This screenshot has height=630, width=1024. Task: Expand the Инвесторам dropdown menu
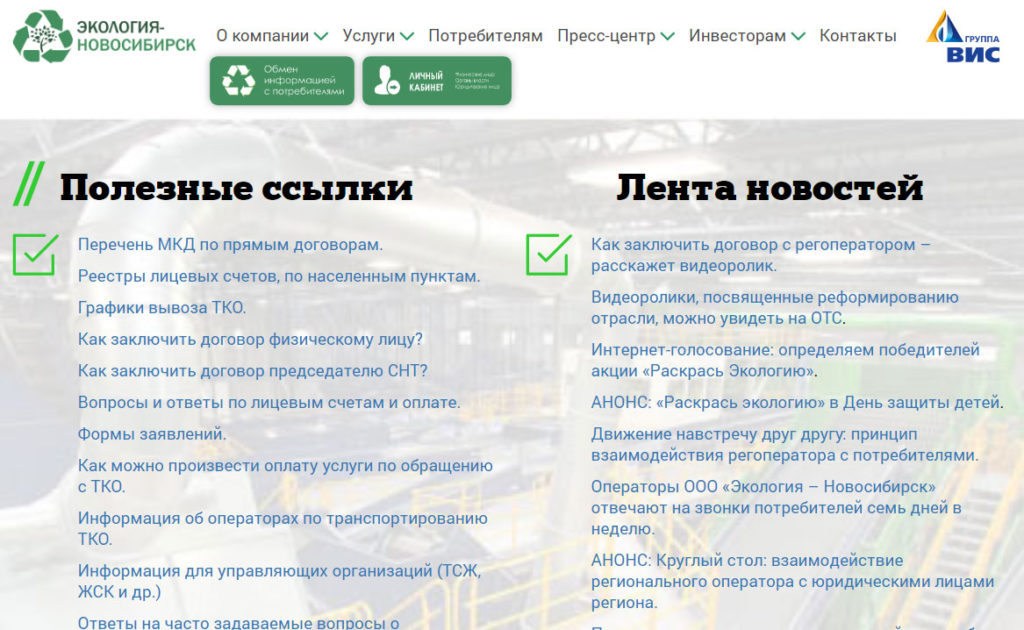[746, 36]
